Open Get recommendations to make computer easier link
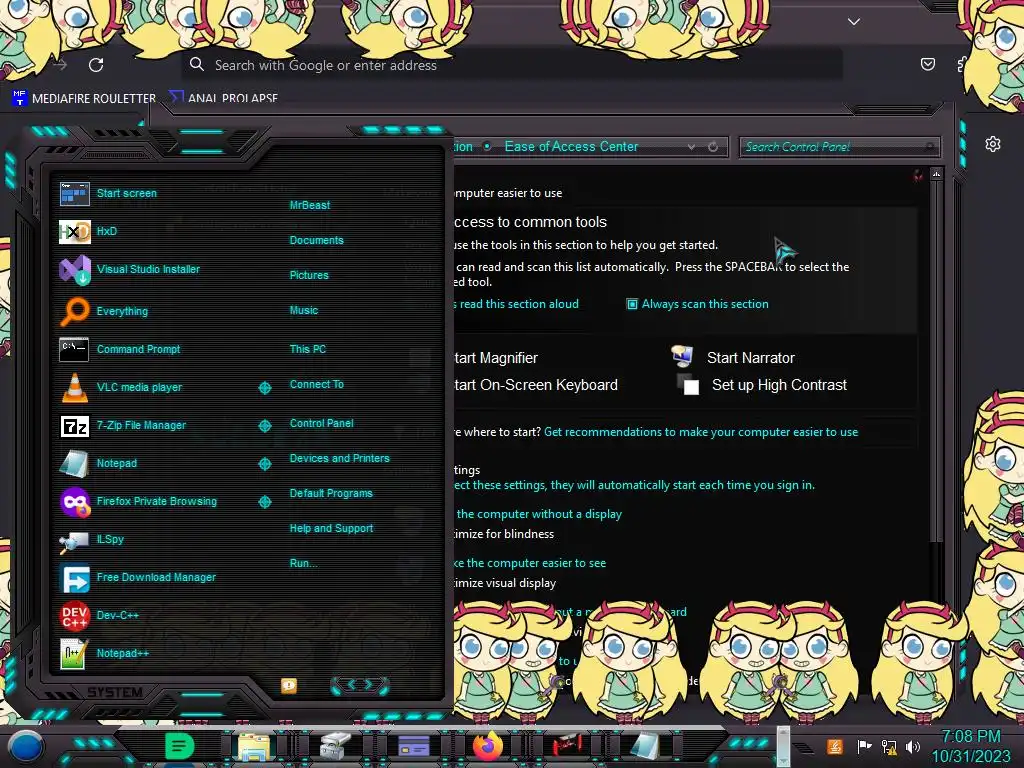1024x768 pixels. 701,432
